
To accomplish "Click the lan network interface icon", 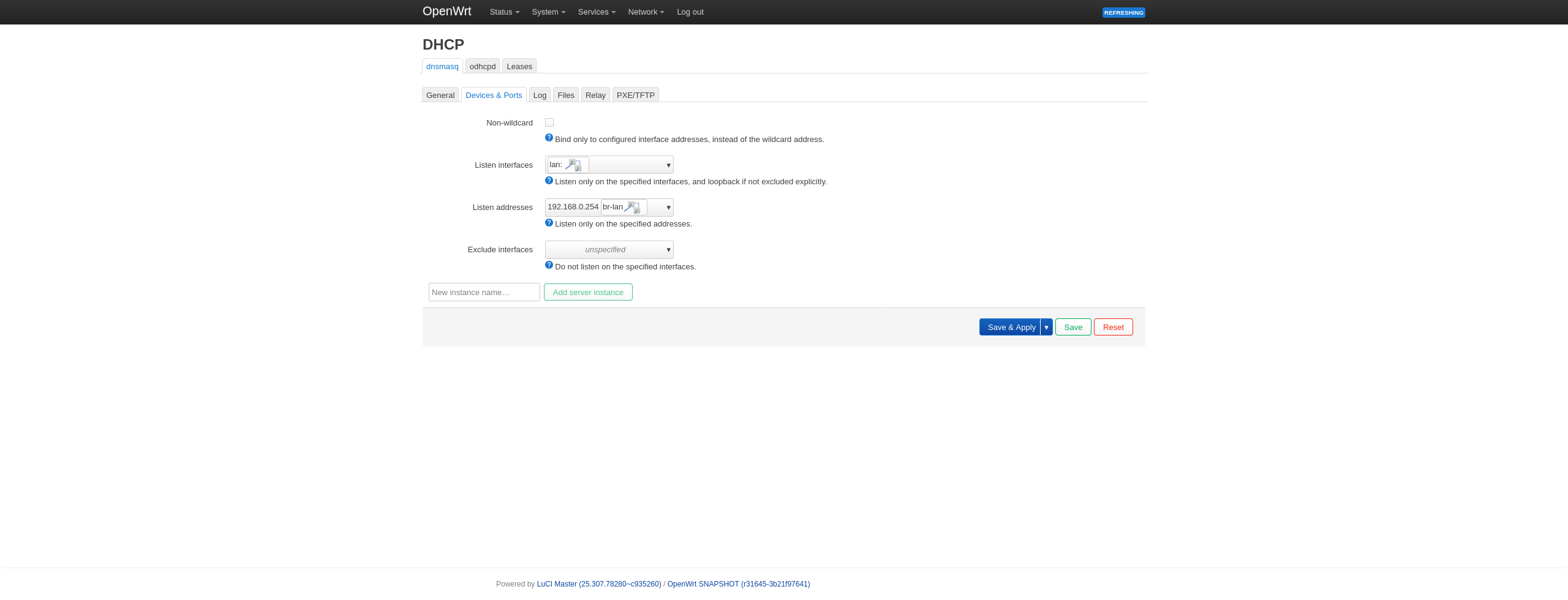I will tap(573, 165).
